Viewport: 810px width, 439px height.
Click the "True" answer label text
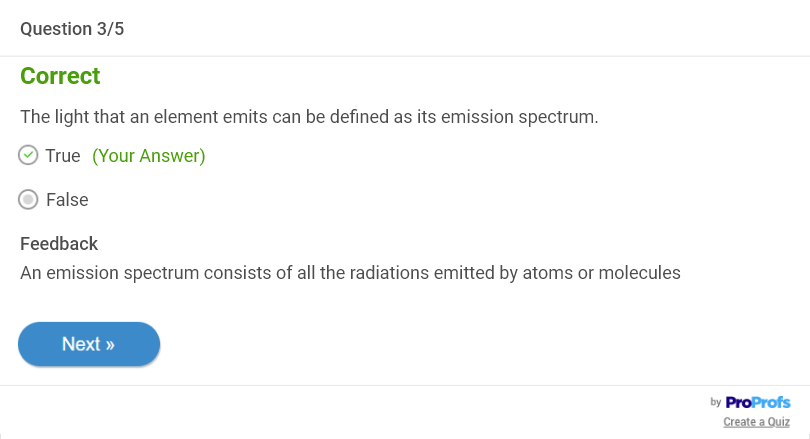tap(63, 156)
